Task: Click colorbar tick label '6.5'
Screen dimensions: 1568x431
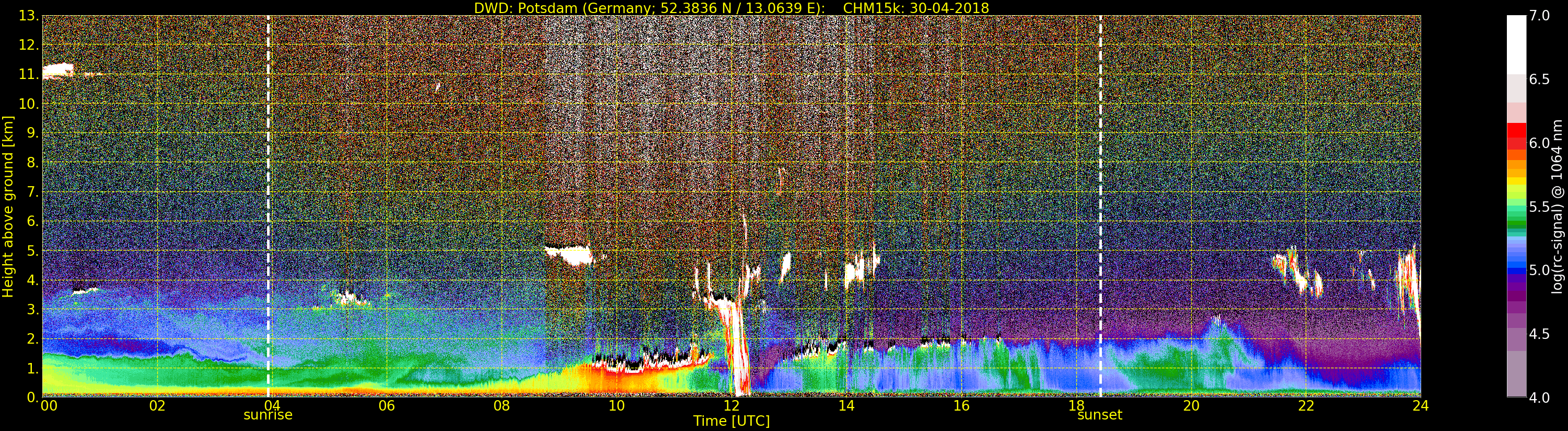Action: click(1539, 80)
